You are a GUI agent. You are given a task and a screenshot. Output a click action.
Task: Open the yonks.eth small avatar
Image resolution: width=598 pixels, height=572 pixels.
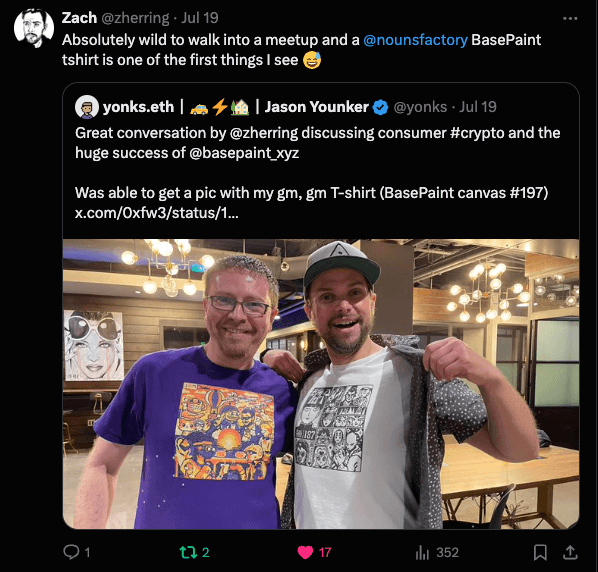pyautogui.click(x=87, y=107)
